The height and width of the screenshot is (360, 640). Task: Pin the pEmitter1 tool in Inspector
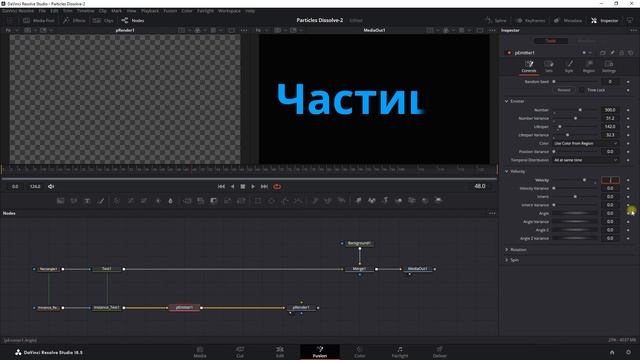612,53
